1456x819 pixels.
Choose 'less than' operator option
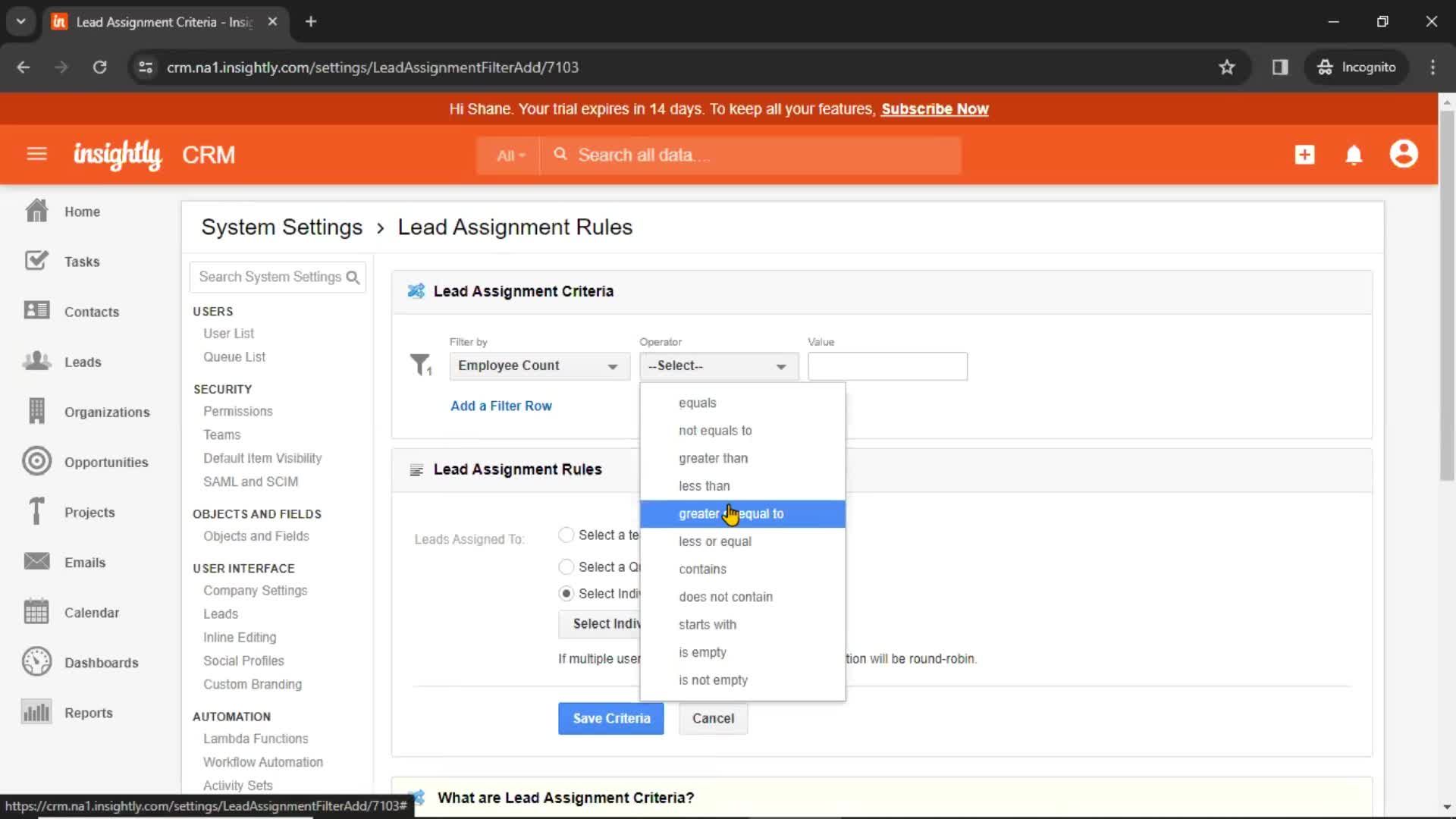click(x=742, y=486)
